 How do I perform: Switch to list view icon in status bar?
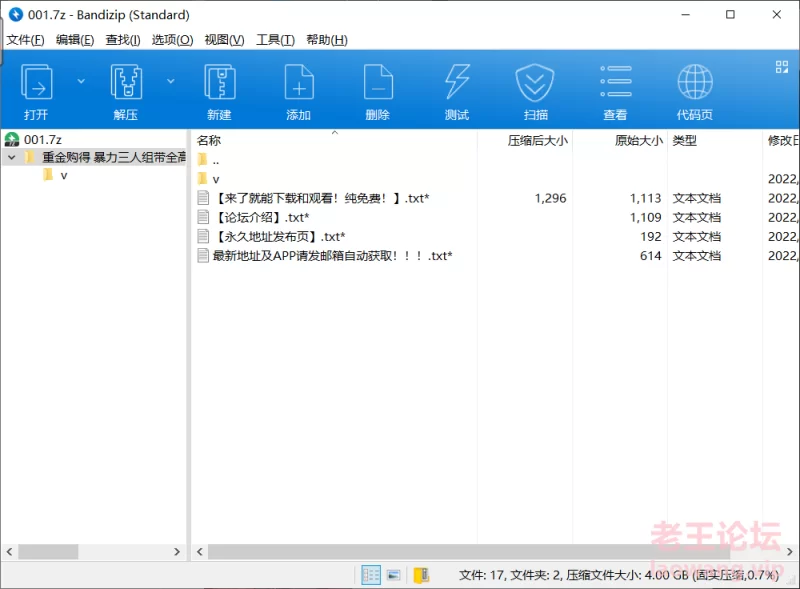pos(394,575)
